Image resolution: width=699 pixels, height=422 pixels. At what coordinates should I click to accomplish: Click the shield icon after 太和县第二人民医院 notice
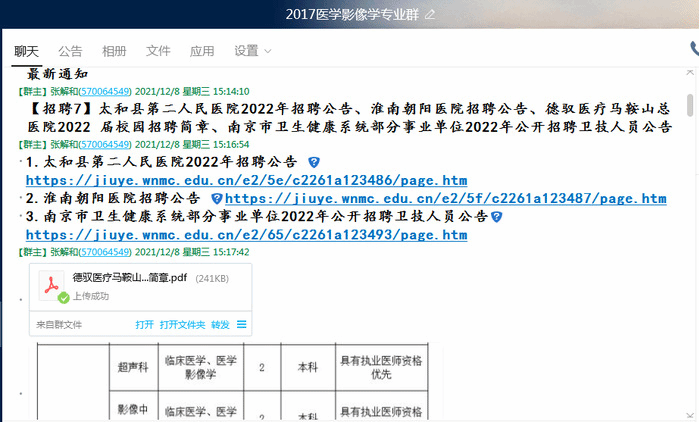point(313,162)
